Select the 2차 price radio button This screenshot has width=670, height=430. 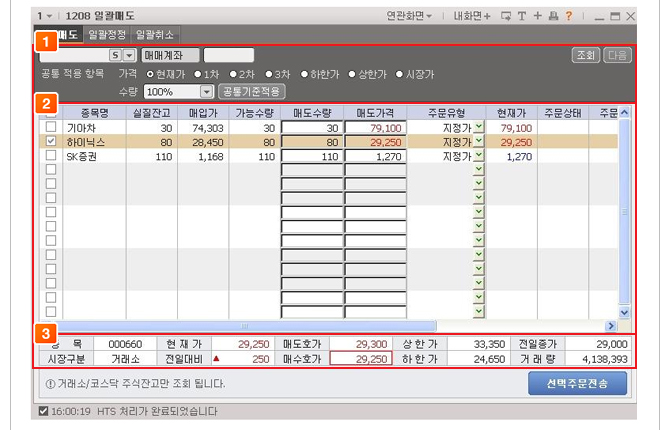[x=233, y=74]
